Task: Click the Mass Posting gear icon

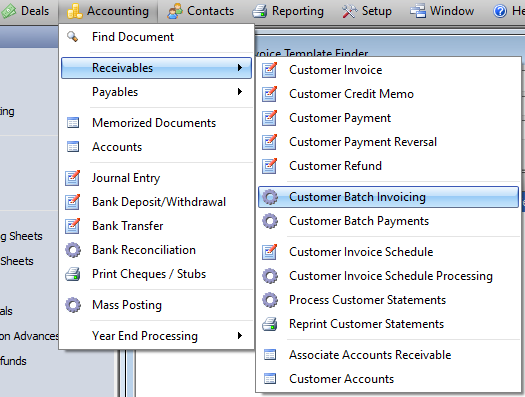Action: point(73,305)
